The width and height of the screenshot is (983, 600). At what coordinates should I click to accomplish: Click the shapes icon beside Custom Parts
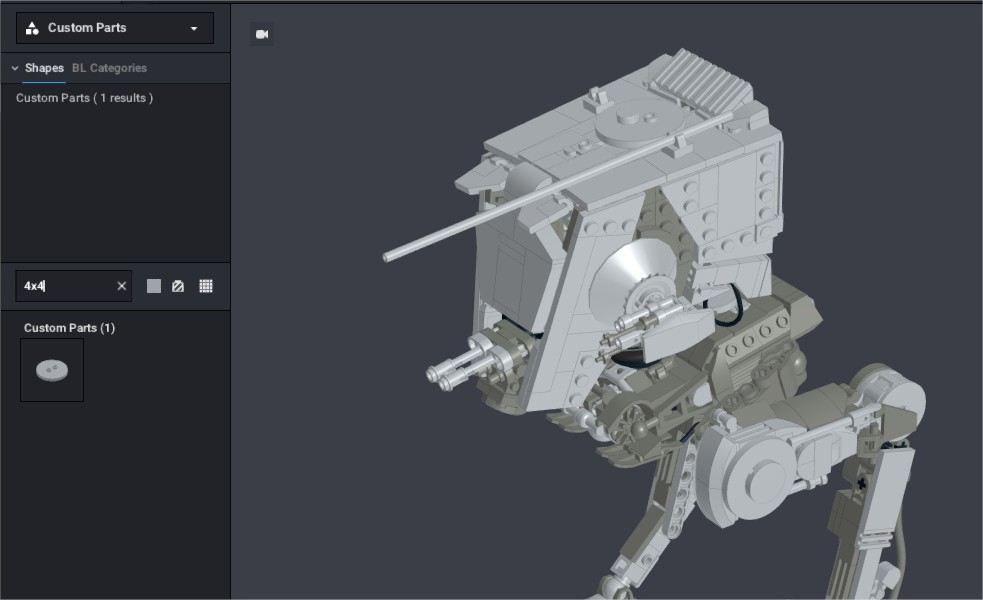(32, 28)
